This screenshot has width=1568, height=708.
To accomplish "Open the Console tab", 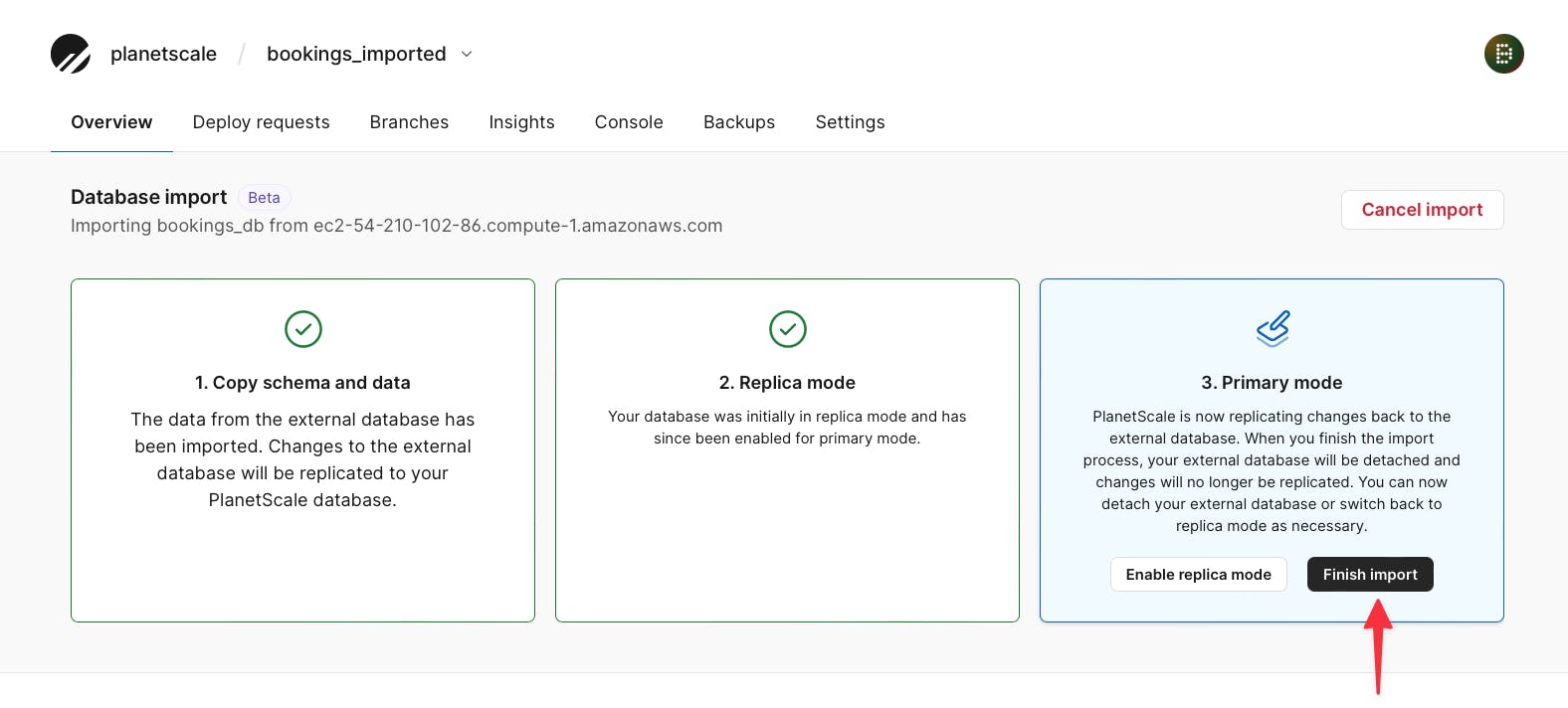I will [x=629, y=122].
